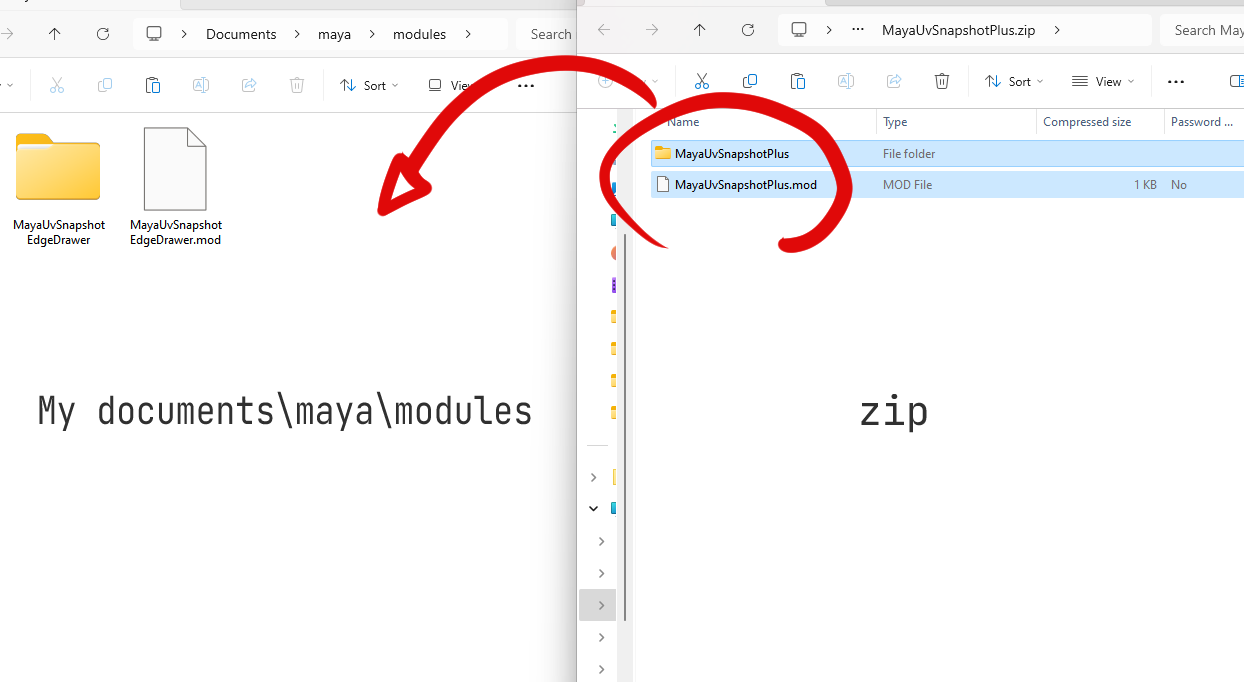Click Share icon in zip window toolbar

click(x=894, y=81)
